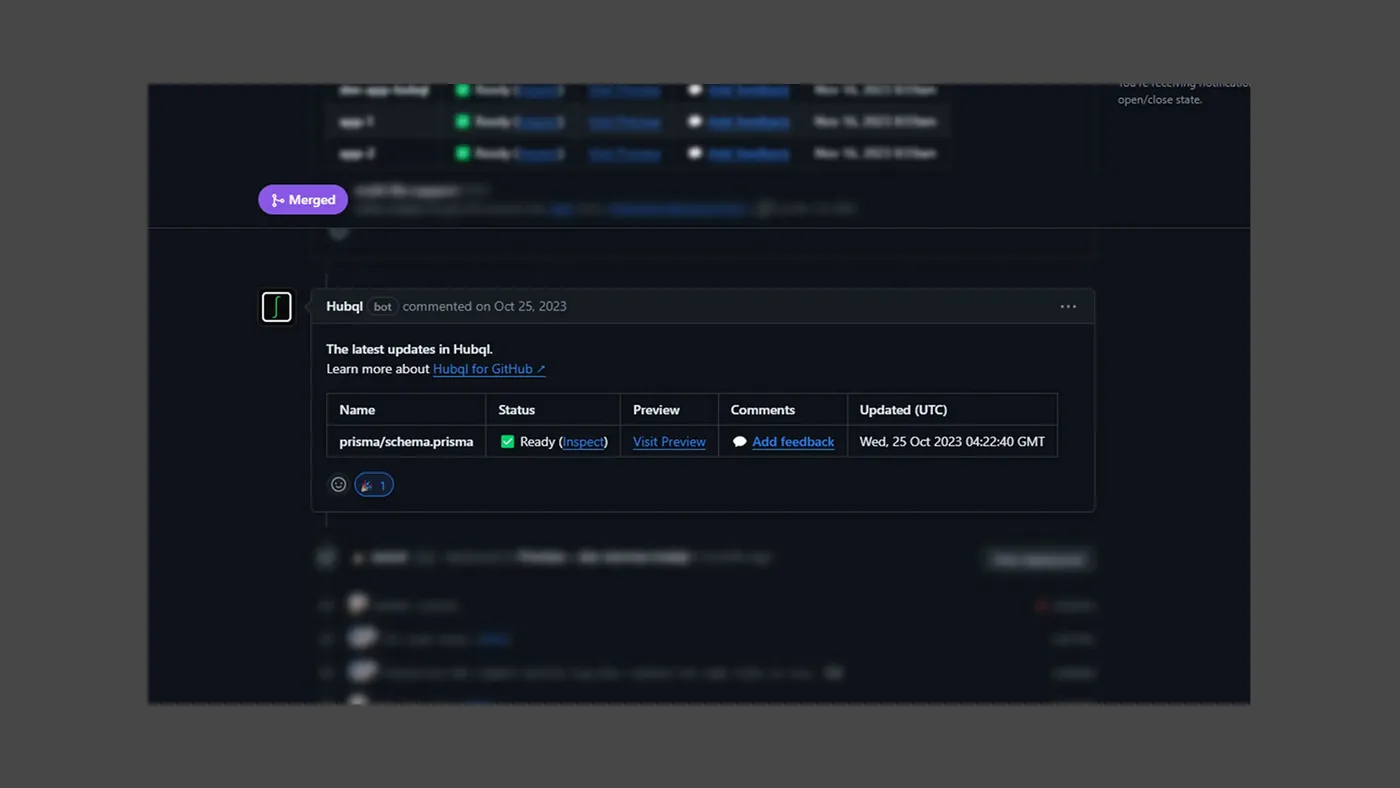
Task: Click the speech bubble icon beside Add feedback
Action: click(739, 442)
